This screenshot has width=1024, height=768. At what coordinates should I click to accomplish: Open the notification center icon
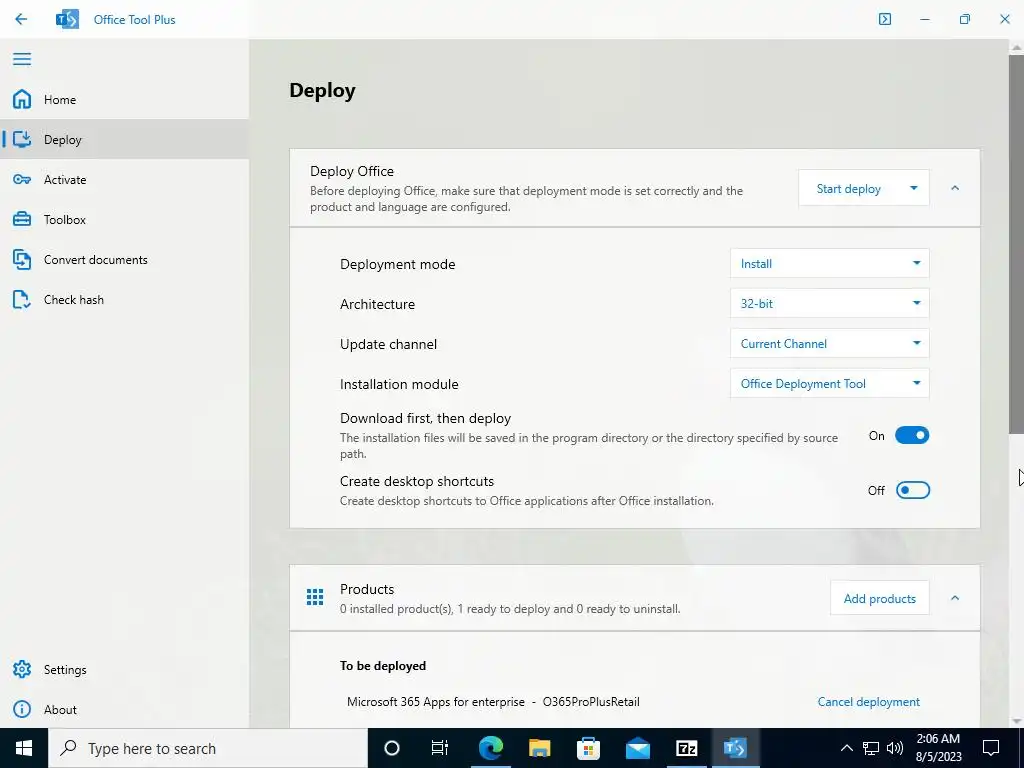[991, 748]
